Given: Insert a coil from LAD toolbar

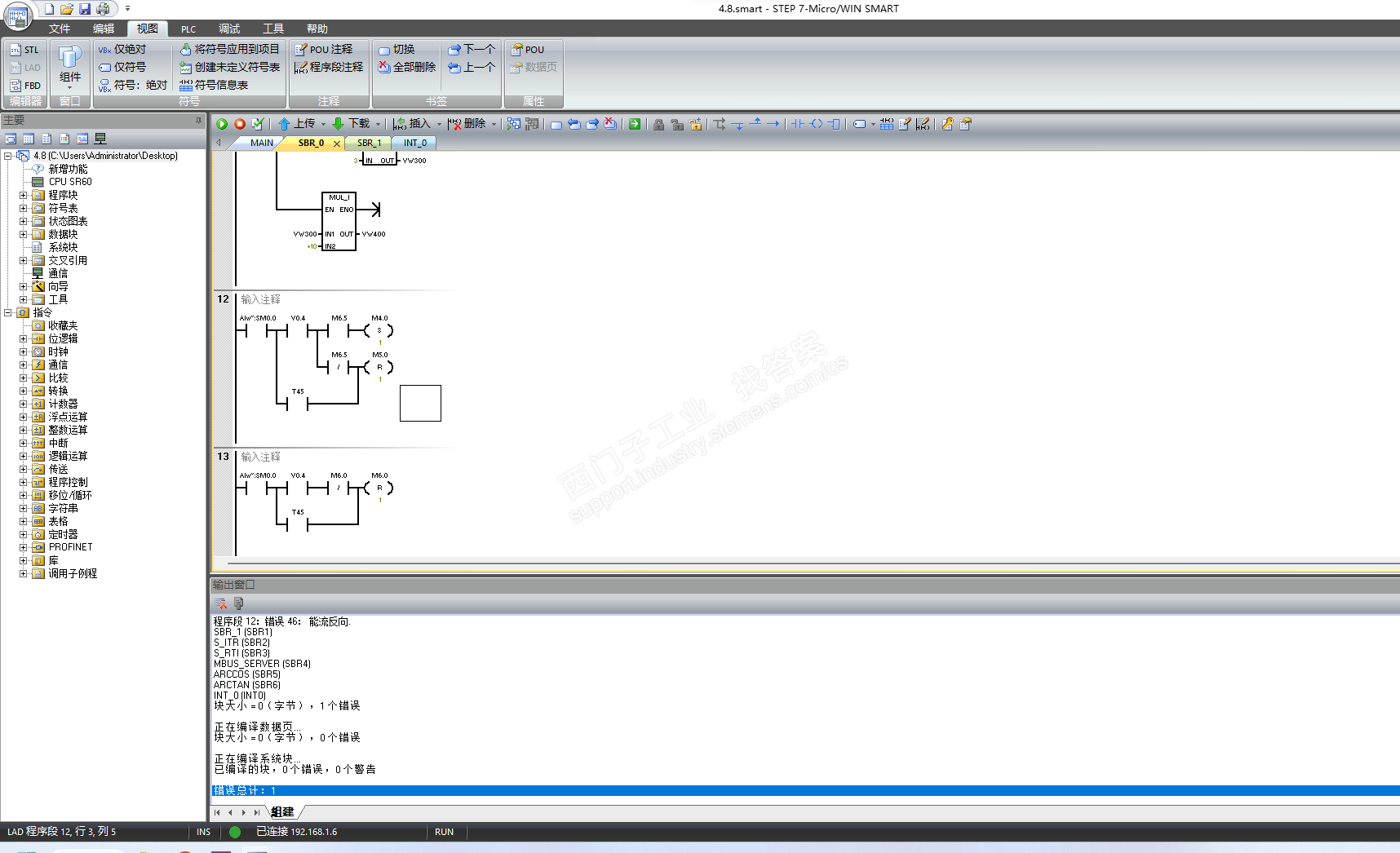Looking at the screenshot, I should 816,124.
